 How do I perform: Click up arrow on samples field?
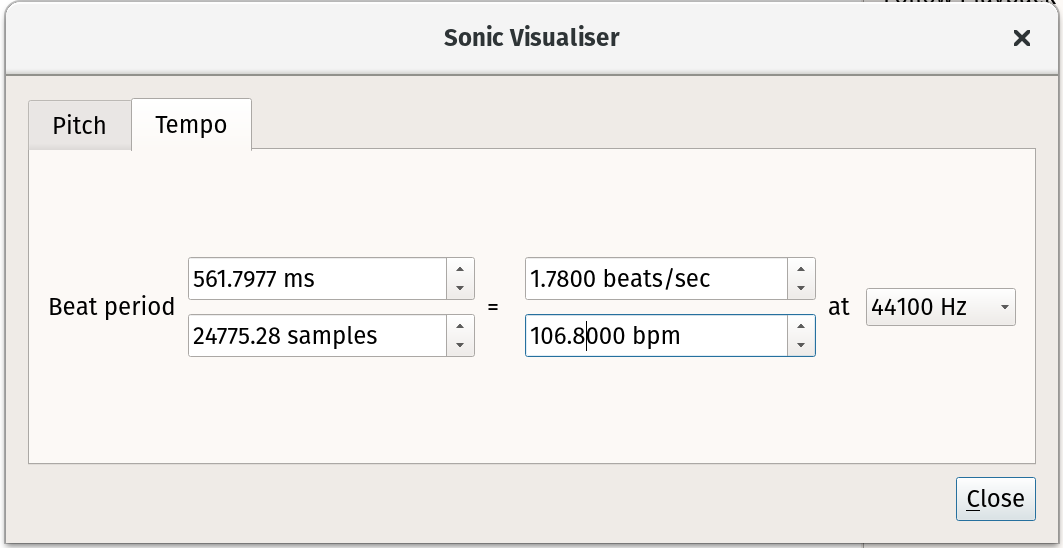coord(459,326)
